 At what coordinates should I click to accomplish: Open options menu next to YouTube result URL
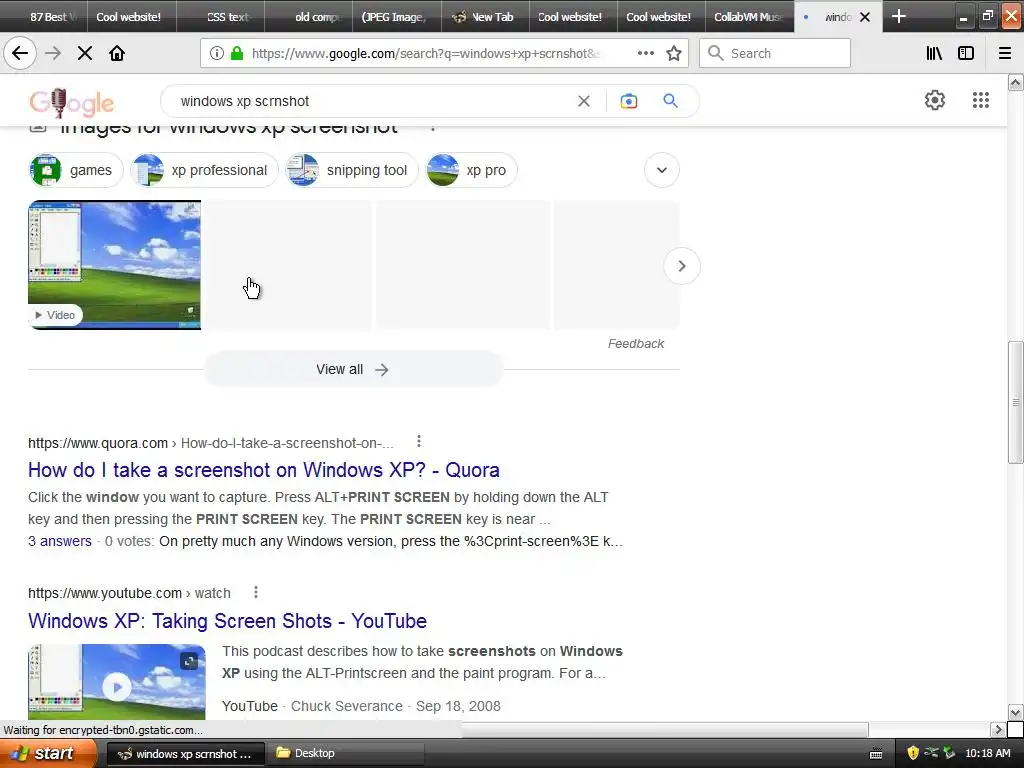pyautogui.click(x=256, y=592)
